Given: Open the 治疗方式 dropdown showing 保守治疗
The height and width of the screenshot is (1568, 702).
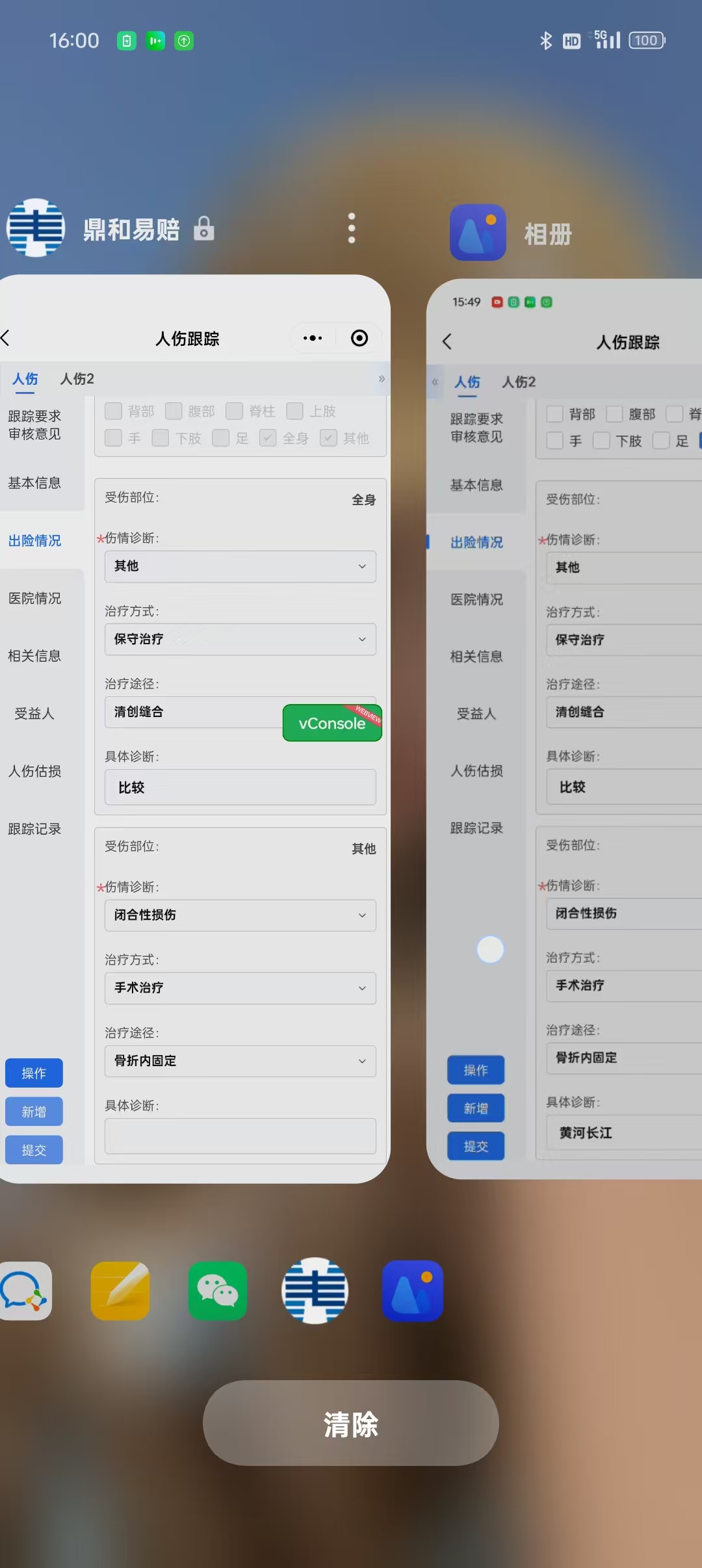Looking at the screenshot, I should click(x=240, y=639).
